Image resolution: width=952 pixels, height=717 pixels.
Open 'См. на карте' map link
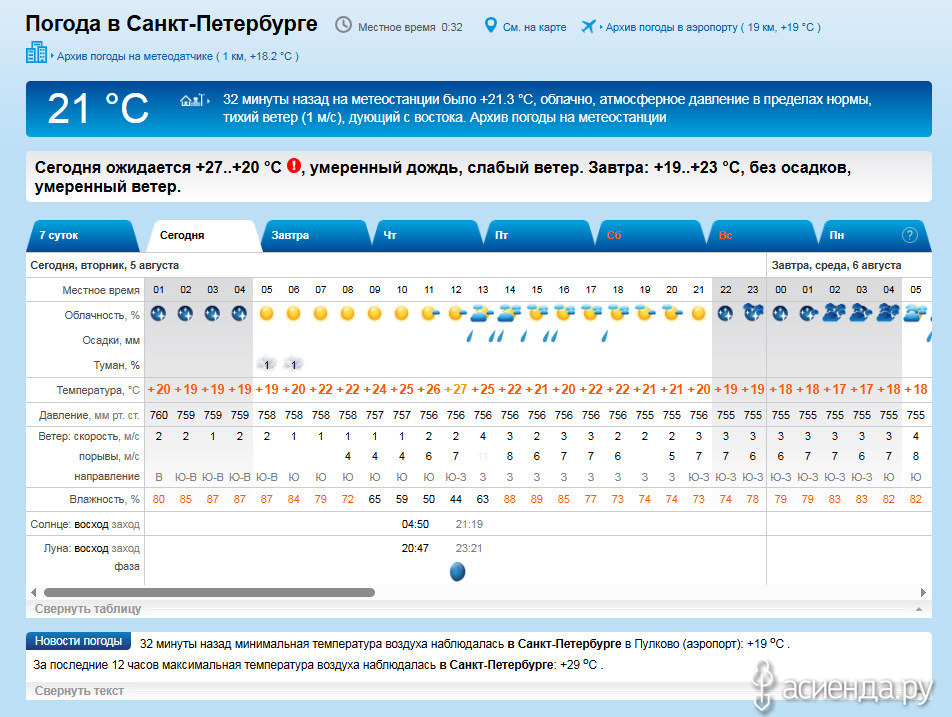pyautogui.click(x=534, y=27)
